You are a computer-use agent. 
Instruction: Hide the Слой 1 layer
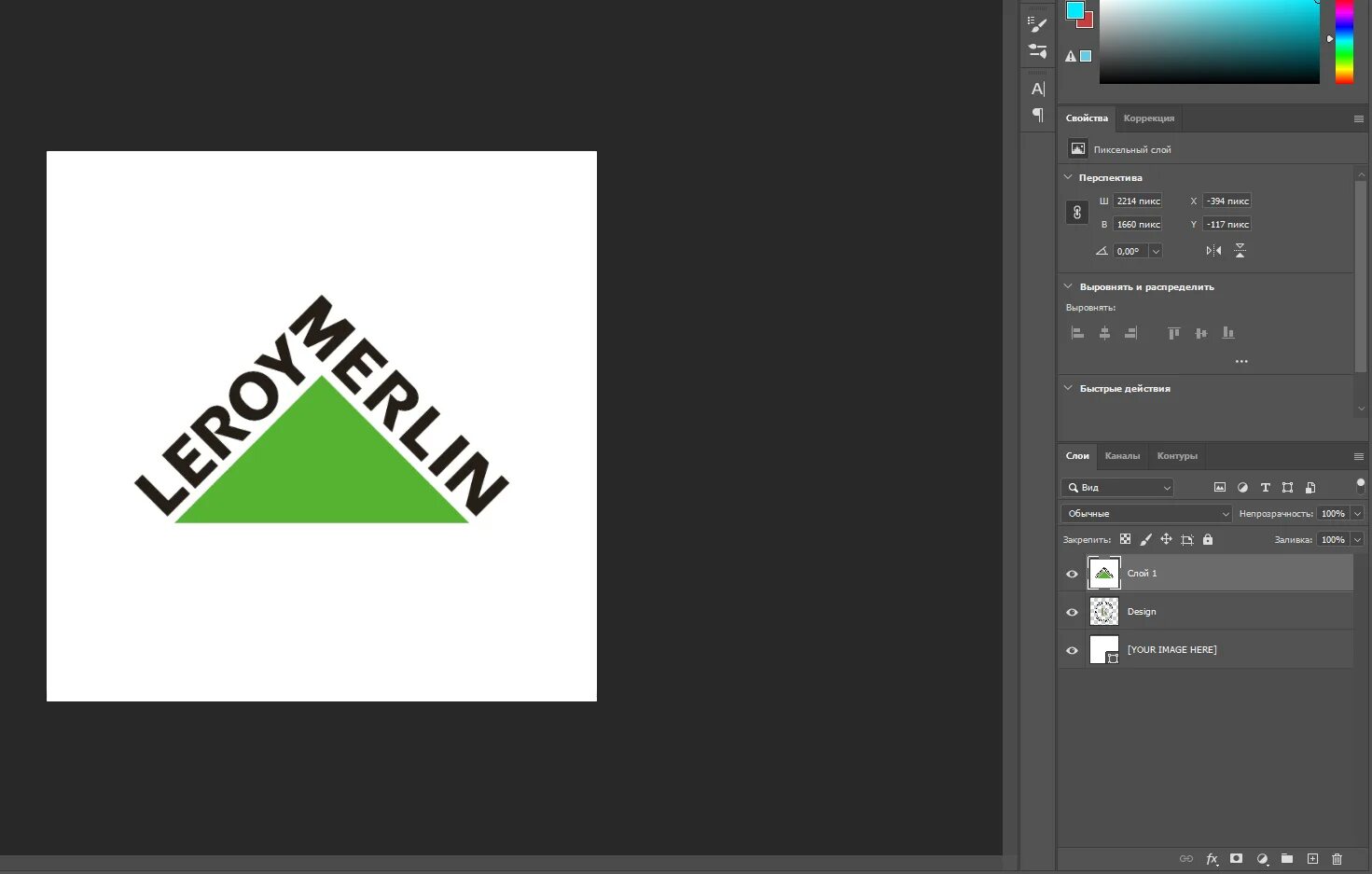(1072, 574)
